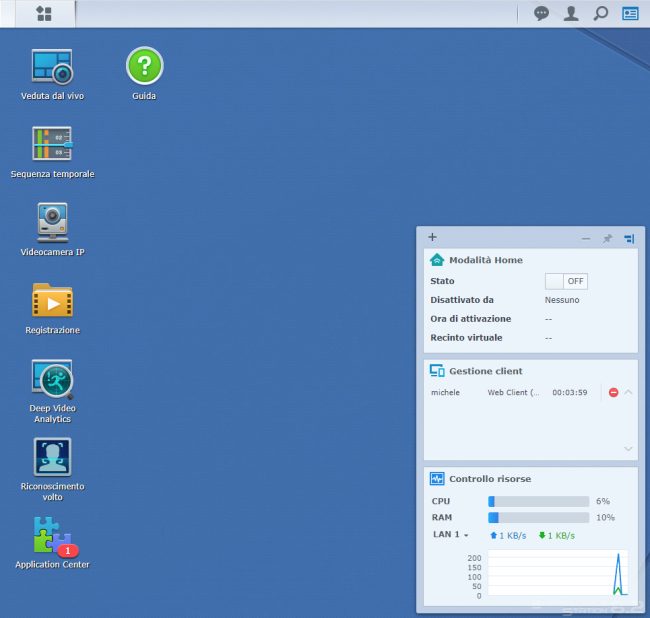Image resolution: width=650 pixels, height=618 pixels.
Task: Click the Controllo risorse widget title
Action: 490,479
